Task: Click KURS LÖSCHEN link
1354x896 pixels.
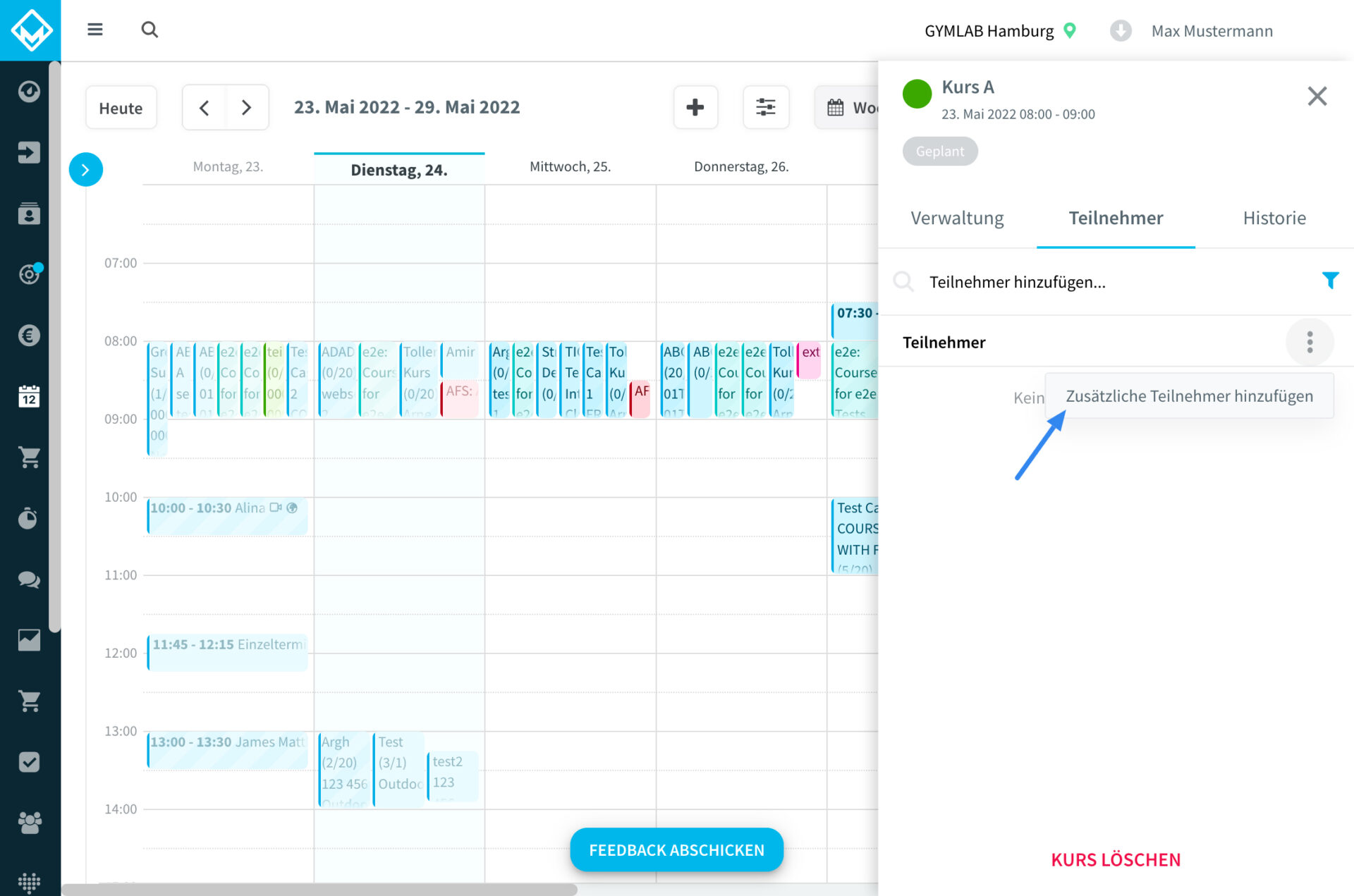Action: (x=1115, y=859)
